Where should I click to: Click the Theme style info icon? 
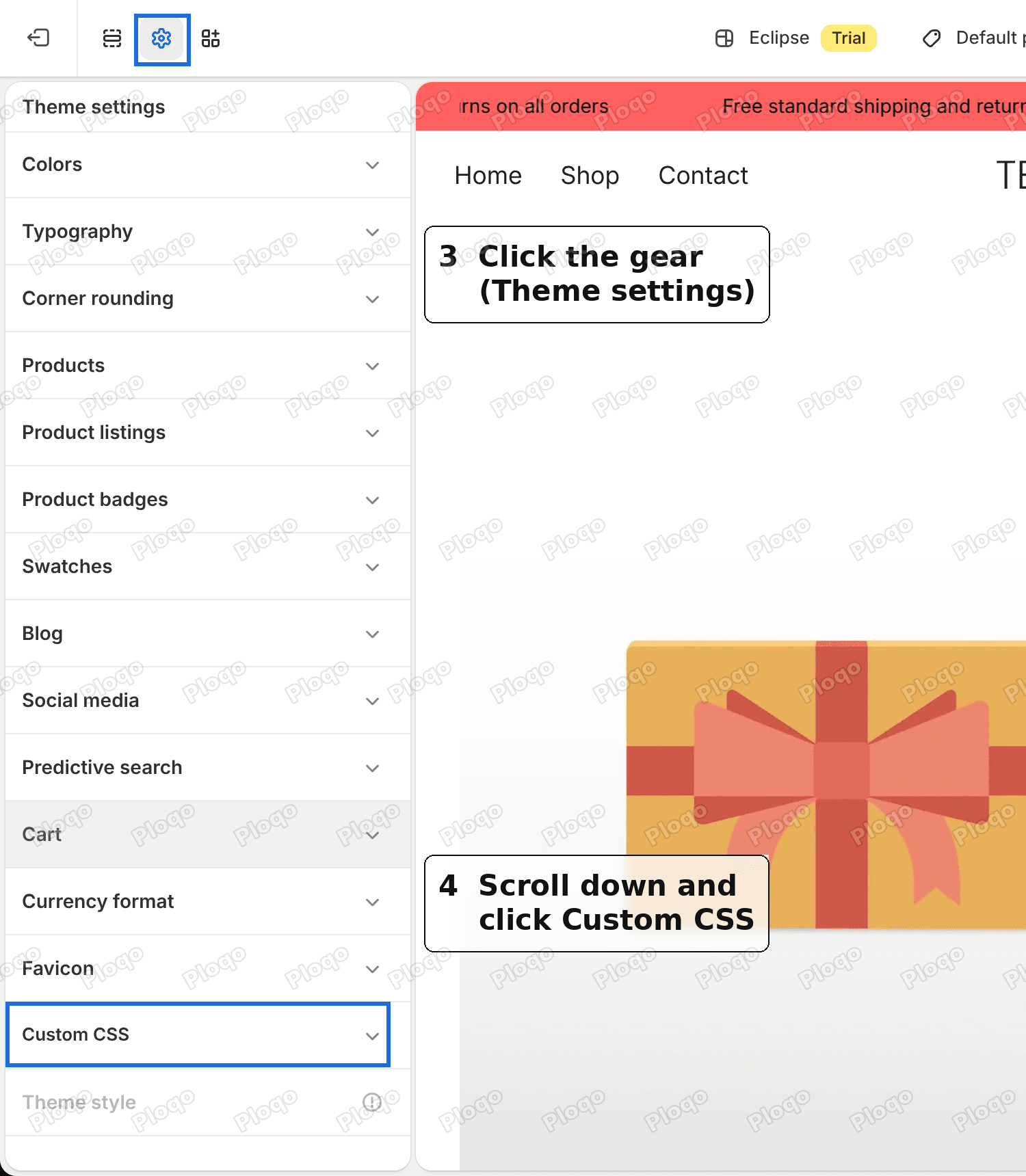tap(371, 1101)
